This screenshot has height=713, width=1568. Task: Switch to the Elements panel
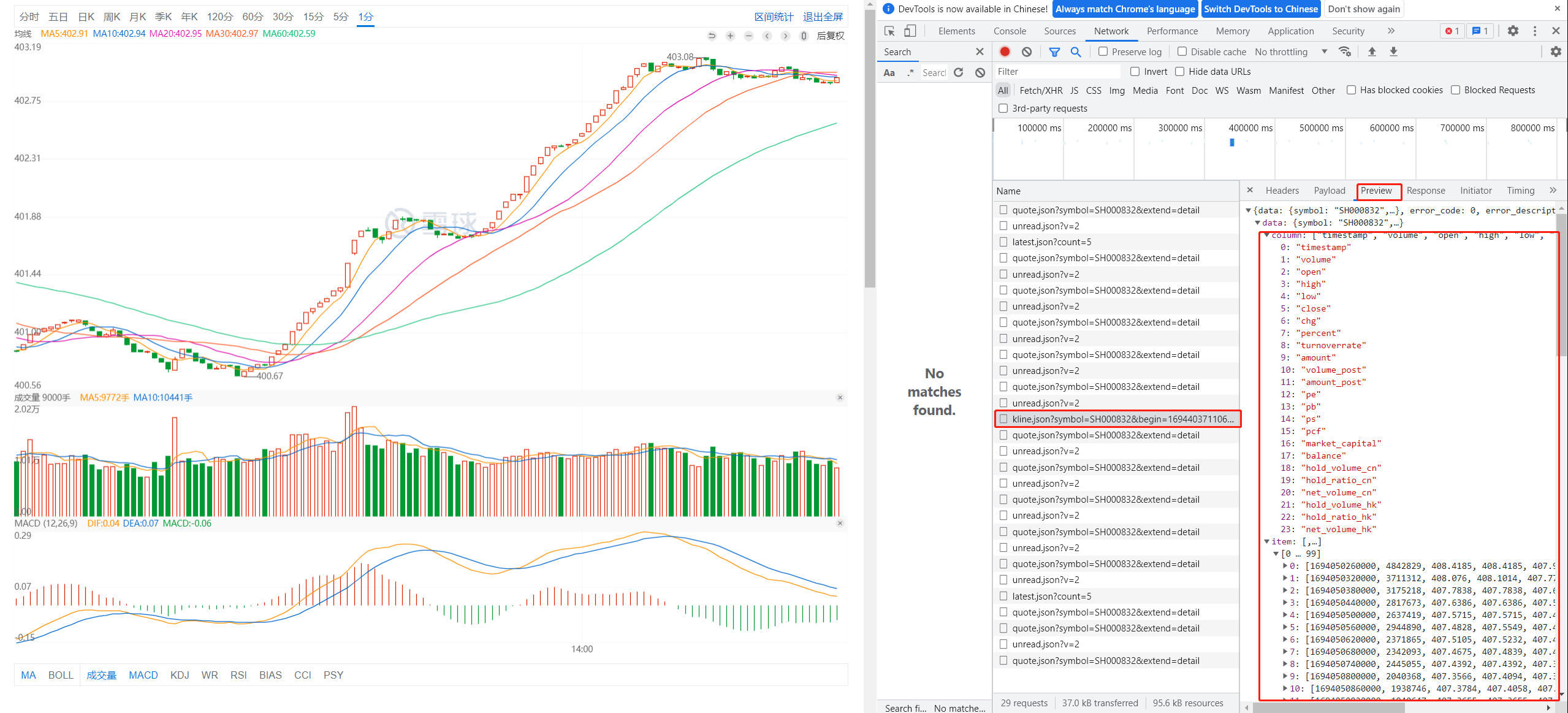point(956,31)
